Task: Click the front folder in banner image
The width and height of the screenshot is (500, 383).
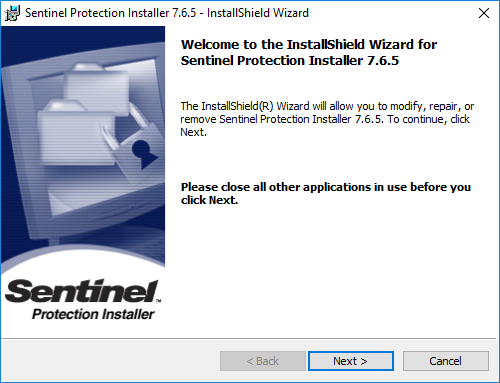Action: tap(76, 133)
